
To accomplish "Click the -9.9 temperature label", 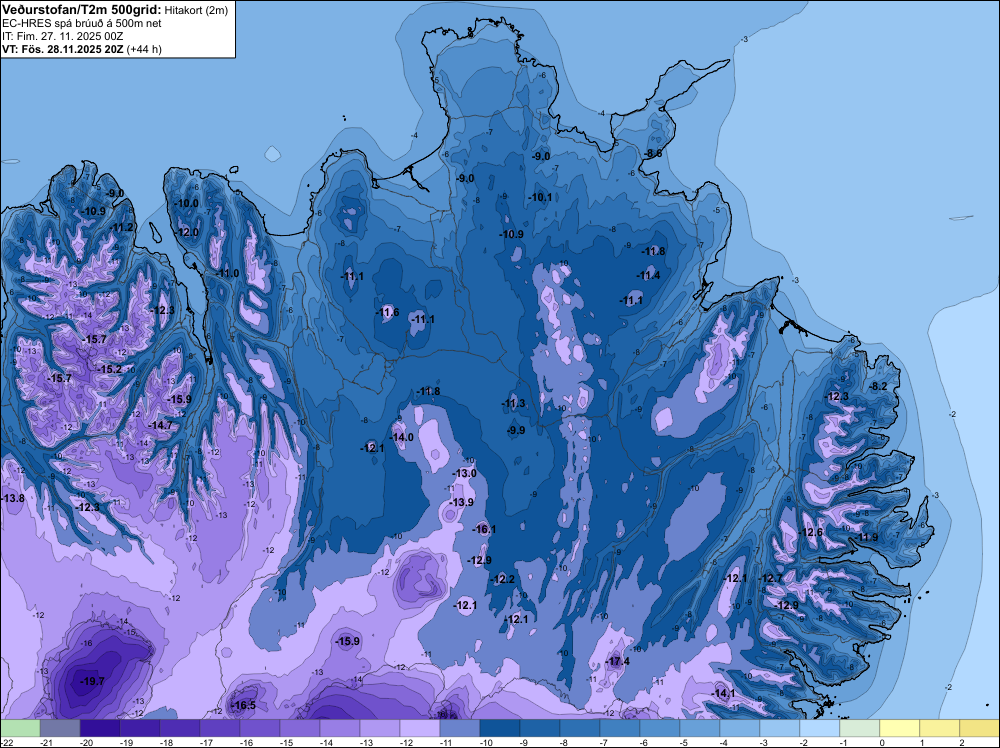I will 516,430.
